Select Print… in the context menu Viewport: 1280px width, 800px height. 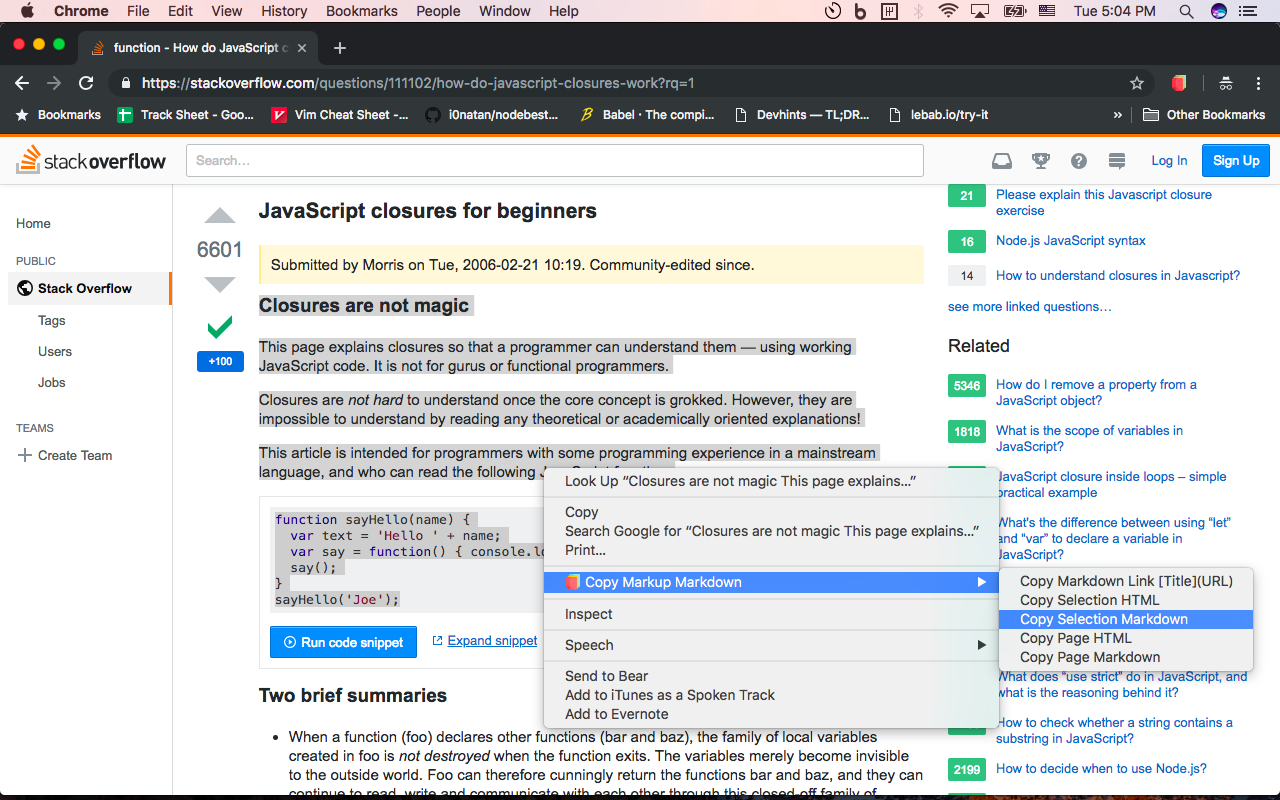coord(771,550)
